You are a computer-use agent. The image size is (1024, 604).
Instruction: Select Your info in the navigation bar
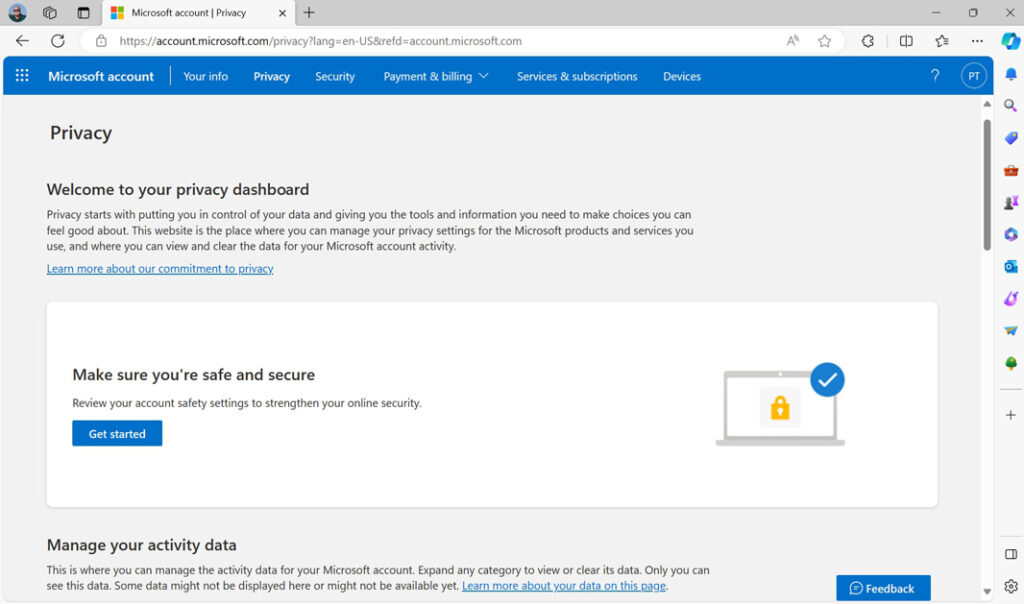tap(205, 76)
